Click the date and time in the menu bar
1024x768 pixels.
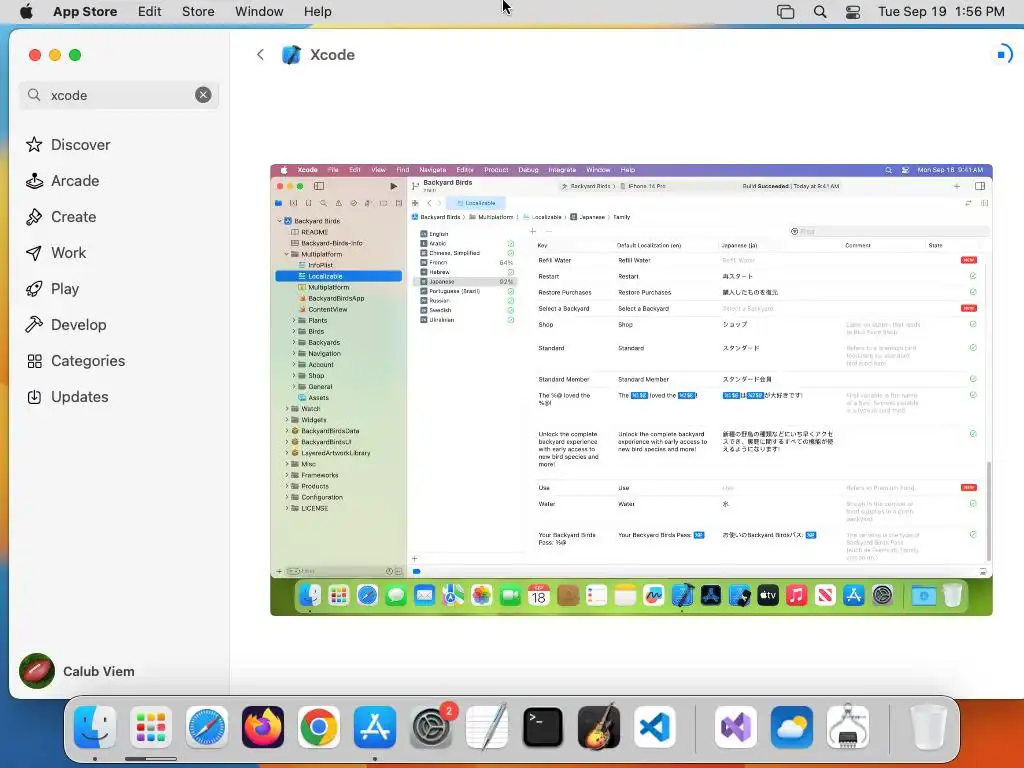tap(941, 11)
